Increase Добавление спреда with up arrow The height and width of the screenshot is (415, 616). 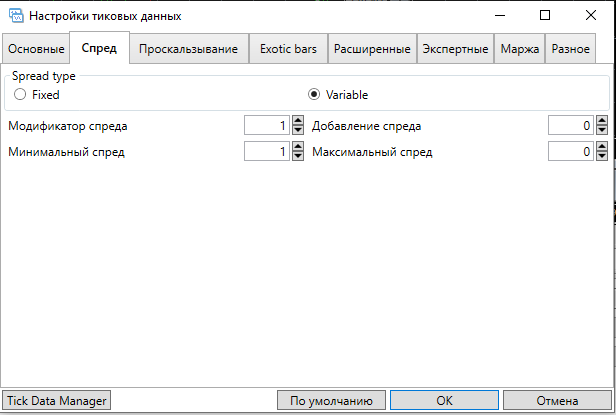point(602,121)
